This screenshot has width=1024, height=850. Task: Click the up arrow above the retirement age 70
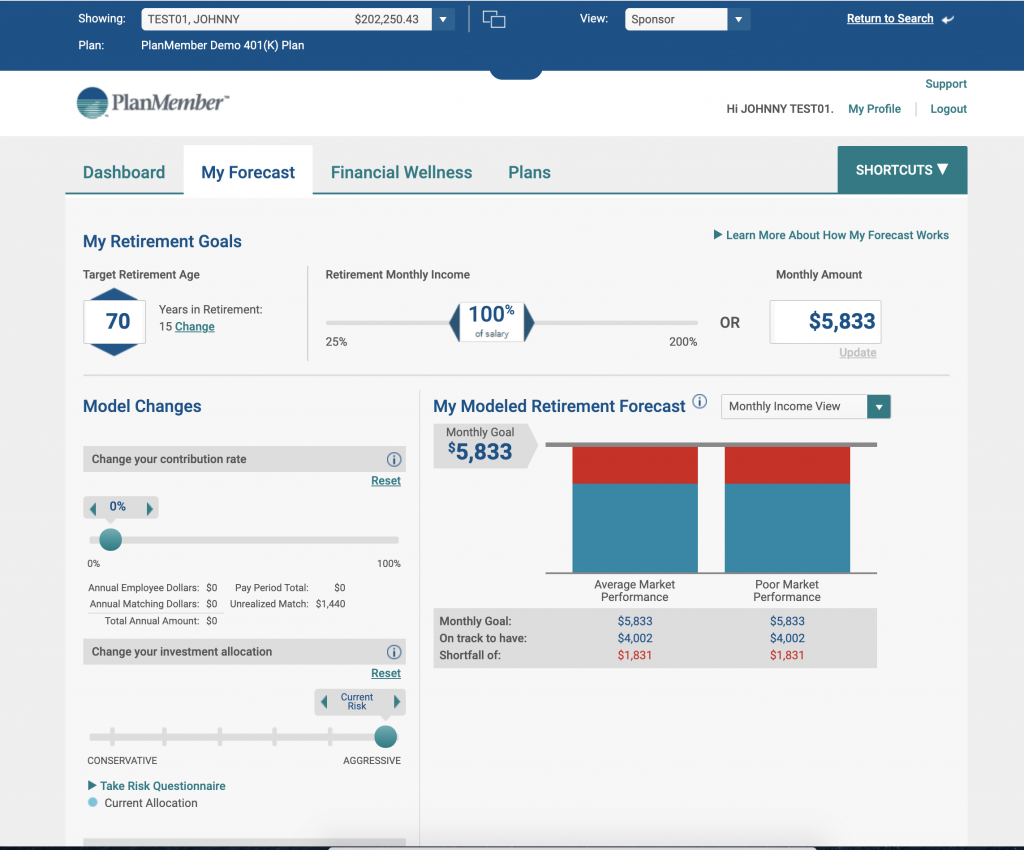click(x=114, y=295)
